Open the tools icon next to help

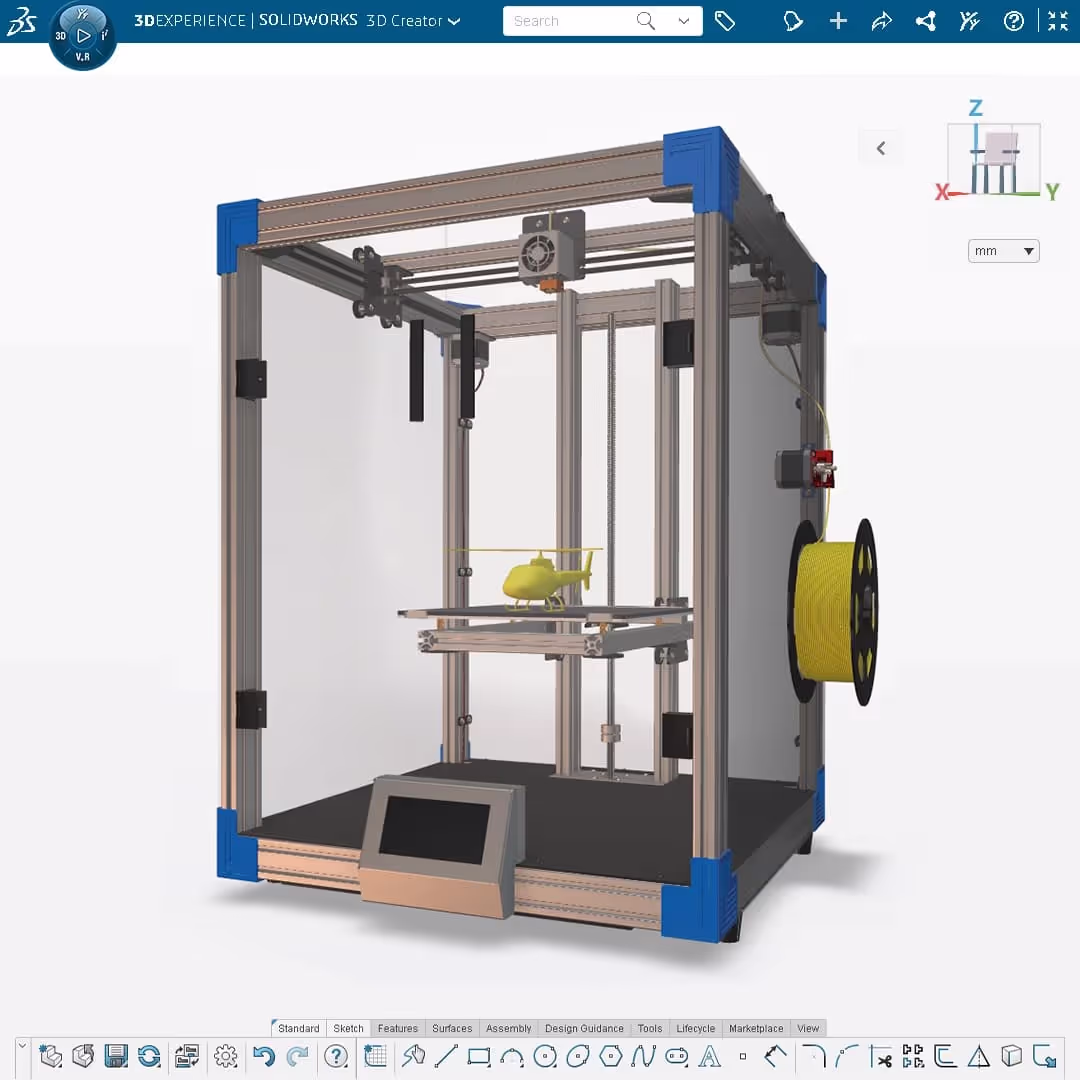pyautogui.click(x=969, y=21)
